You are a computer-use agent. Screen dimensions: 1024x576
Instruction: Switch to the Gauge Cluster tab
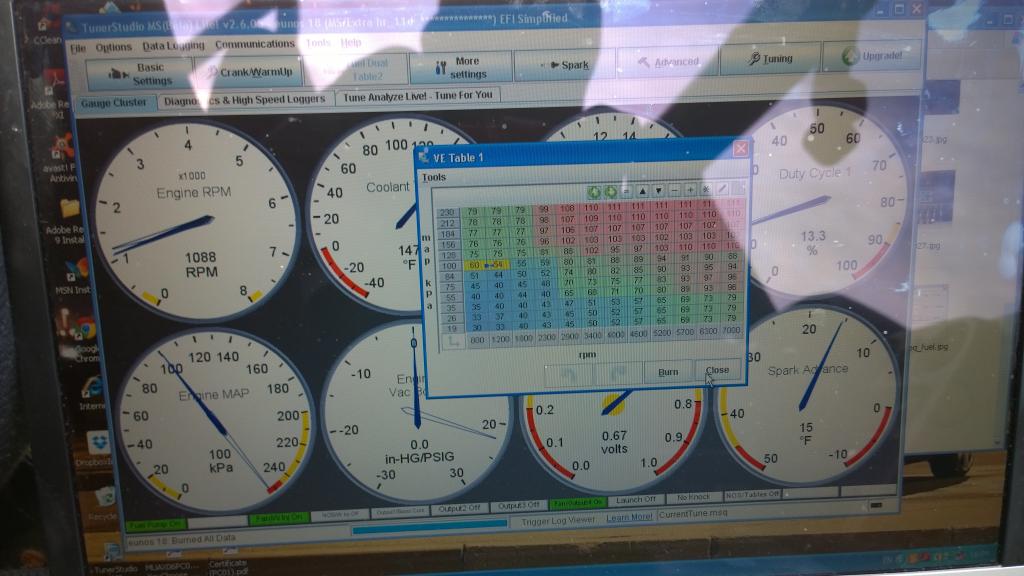click(114, 103)
